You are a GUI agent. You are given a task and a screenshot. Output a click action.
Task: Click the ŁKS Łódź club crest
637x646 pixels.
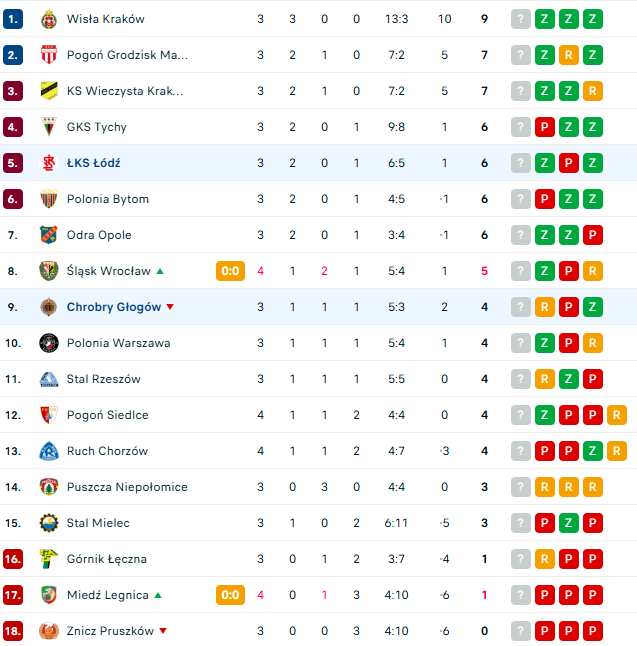click(x=49, y=163)
